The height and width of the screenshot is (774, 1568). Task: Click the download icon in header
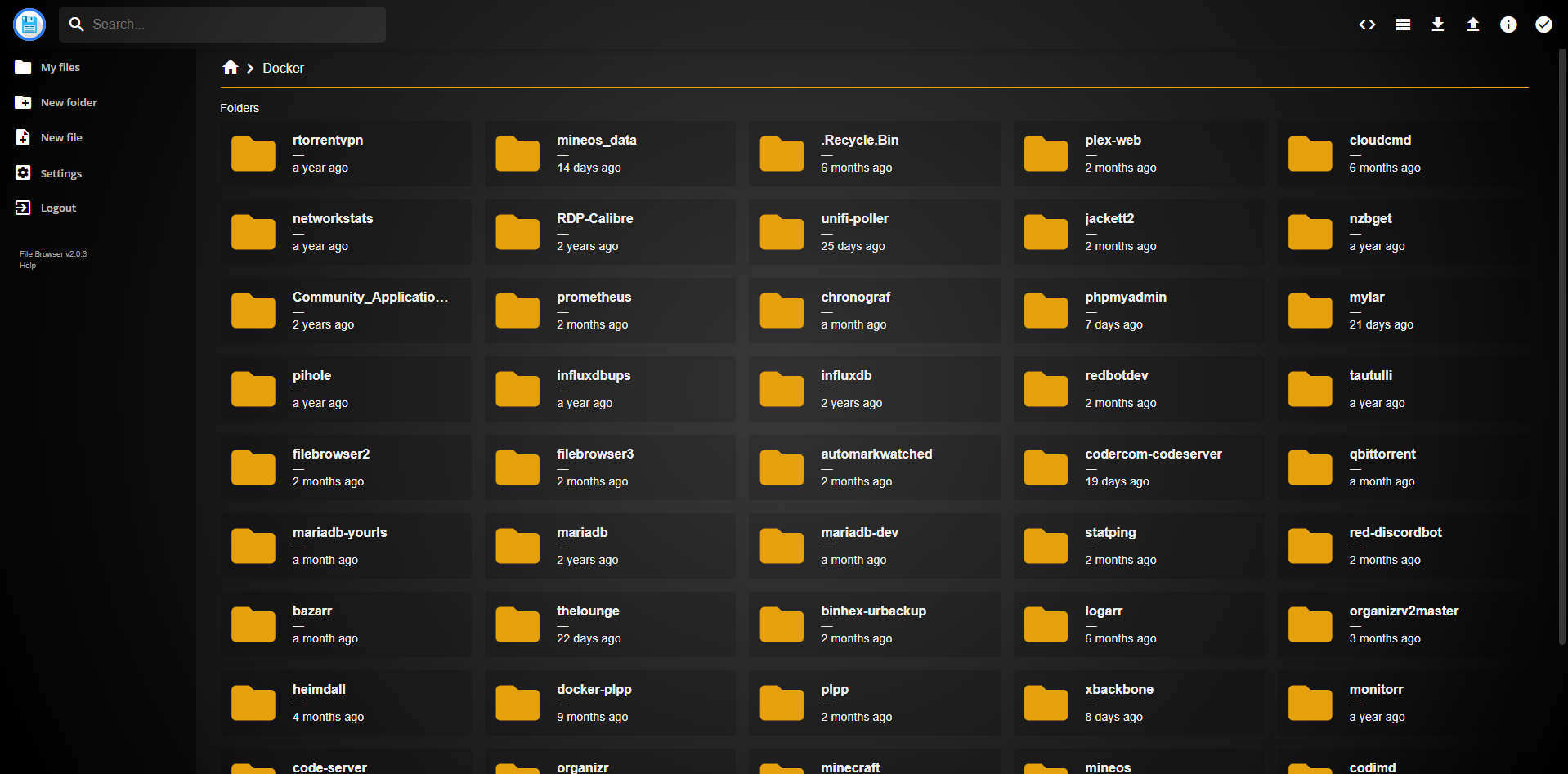pyautogui.click(x=1438, y=25)
